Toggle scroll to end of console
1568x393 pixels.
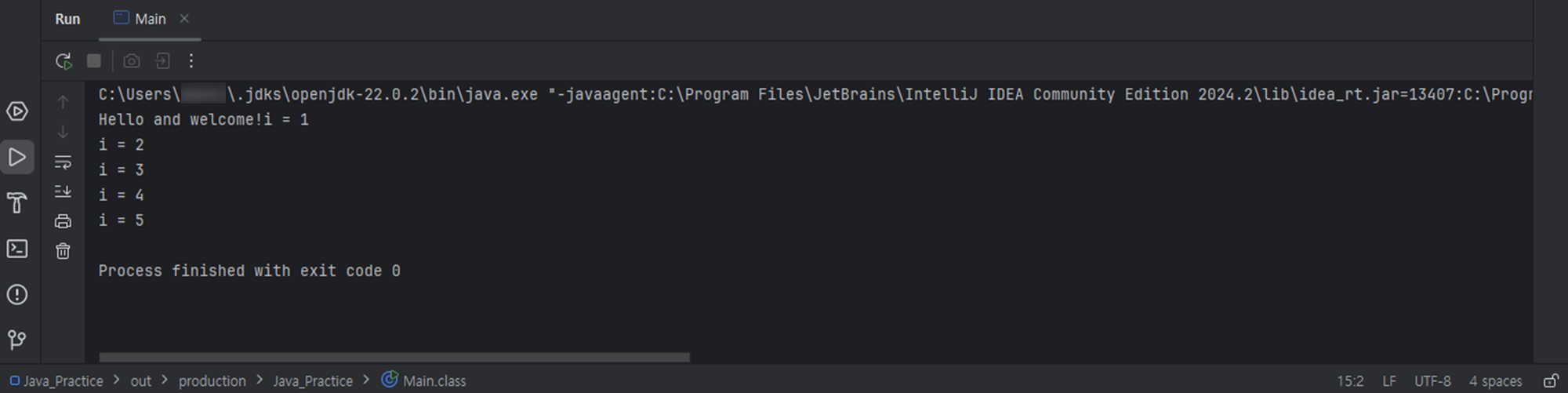pos(63,191)
